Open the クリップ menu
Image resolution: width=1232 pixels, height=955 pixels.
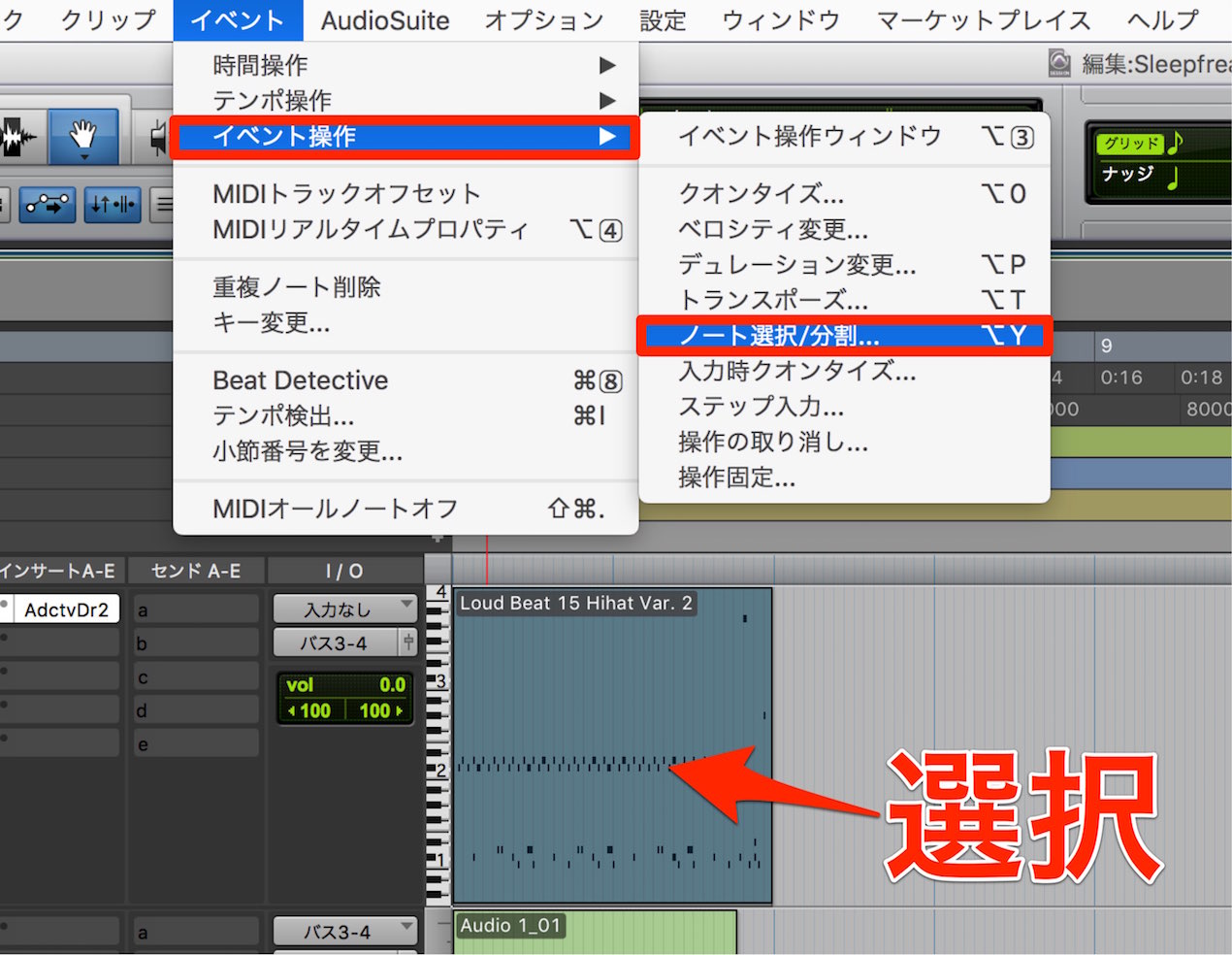coord(109,20)
